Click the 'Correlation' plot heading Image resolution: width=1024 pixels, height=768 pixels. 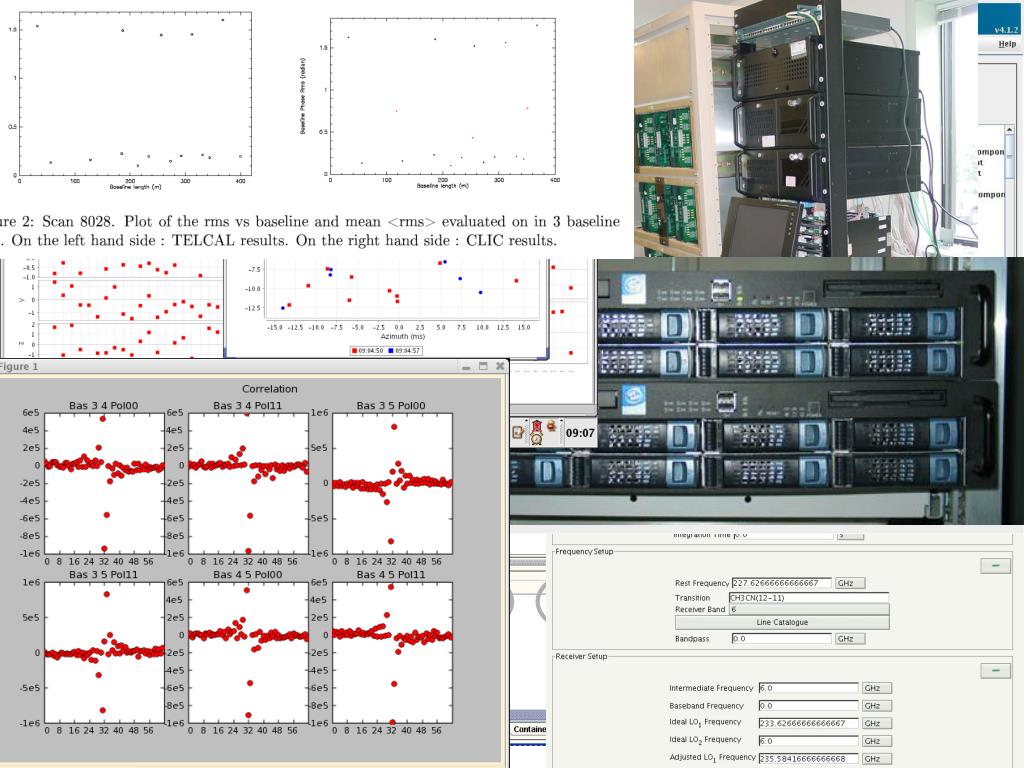(x=270, y=389)
